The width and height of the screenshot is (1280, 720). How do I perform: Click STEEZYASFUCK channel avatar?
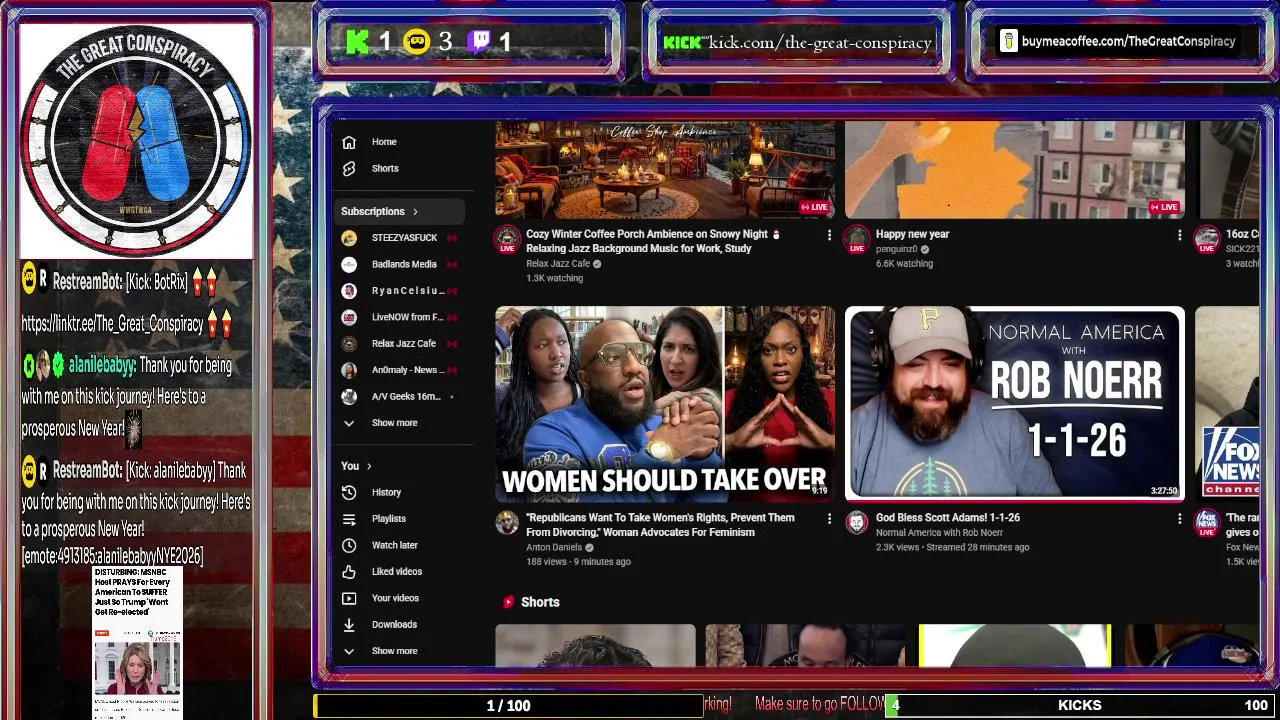[x=349, y=238]
